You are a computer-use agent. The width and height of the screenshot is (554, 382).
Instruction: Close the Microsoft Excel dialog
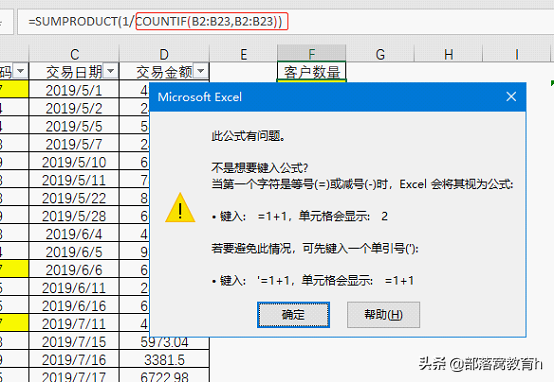click(x=511, y=96)
